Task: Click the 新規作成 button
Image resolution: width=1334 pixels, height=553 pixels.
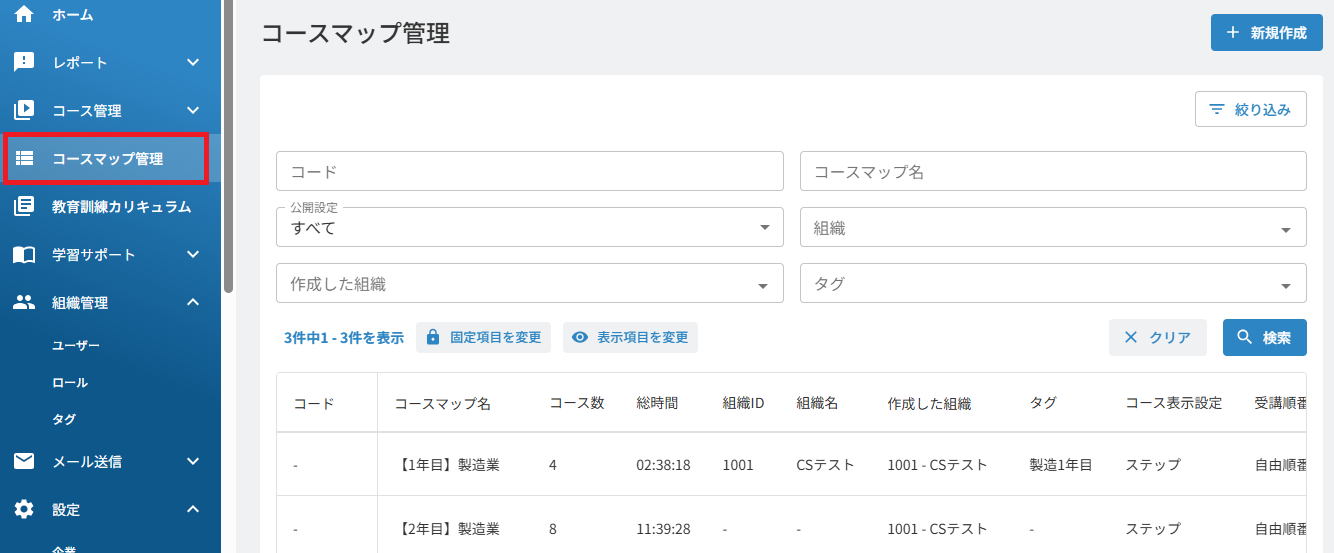Action: coord(1267,32)
